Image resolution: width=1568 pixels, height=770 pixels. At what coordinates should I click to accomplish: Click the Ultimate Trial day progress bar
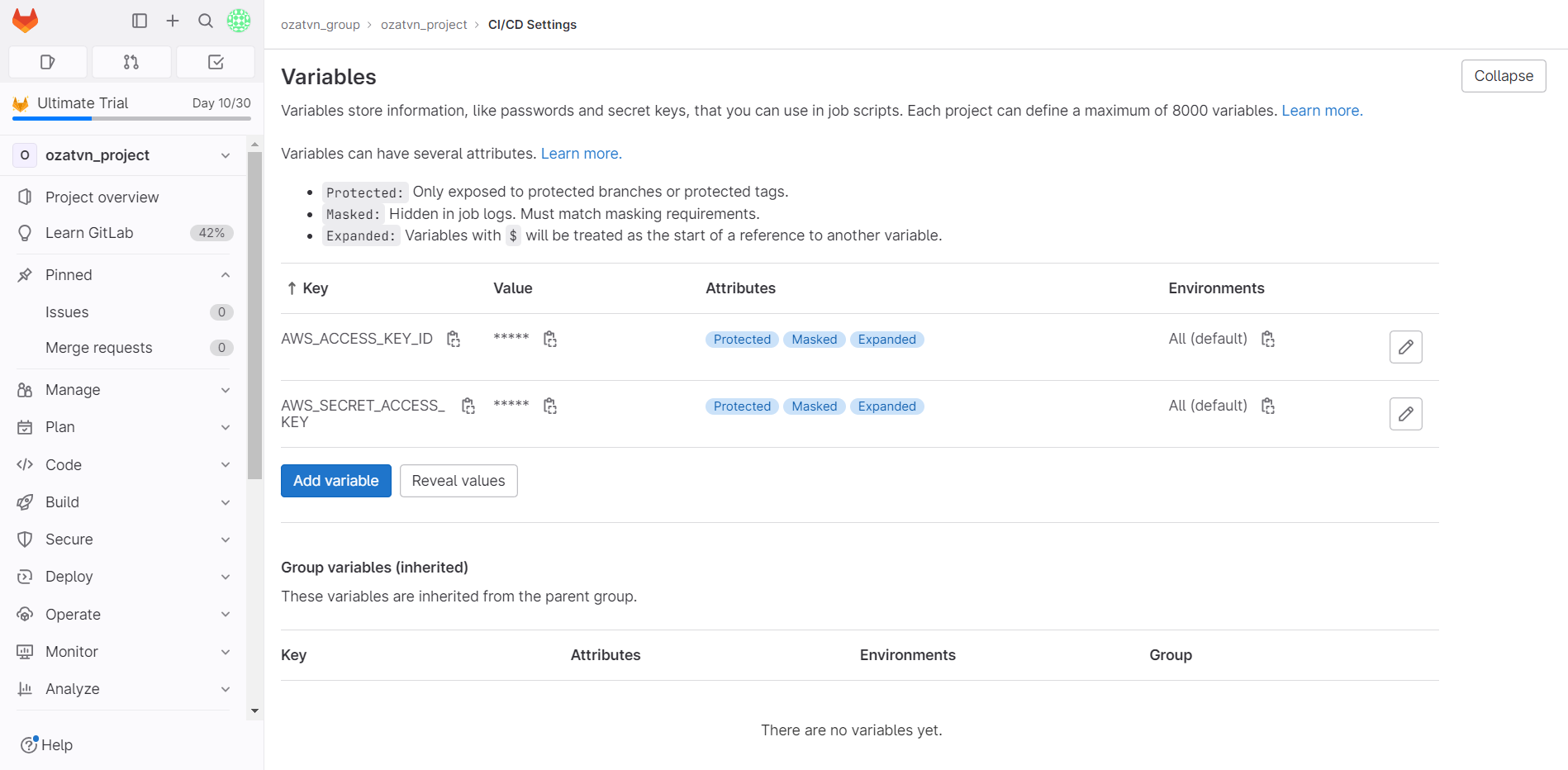[x=130, y=117]
